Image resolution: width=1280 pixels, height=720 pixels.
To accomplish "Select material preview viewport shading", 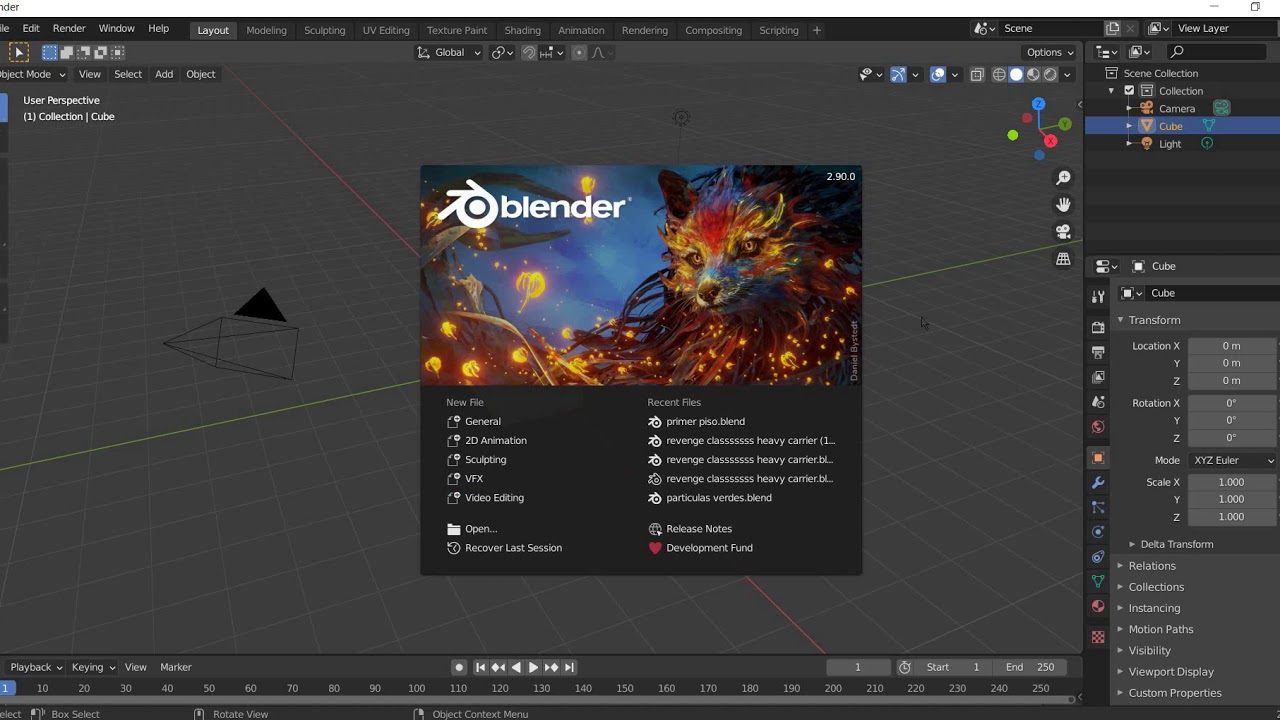I will (1033, 74).
